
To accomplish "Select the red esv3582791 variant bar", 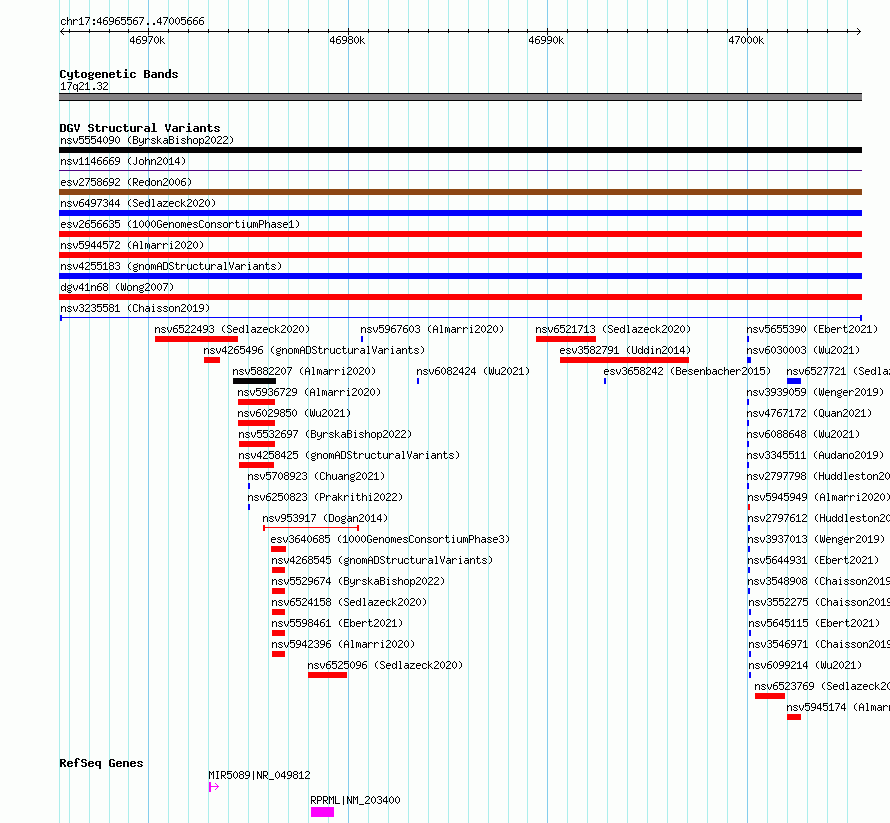I will (x=624, y=360).
